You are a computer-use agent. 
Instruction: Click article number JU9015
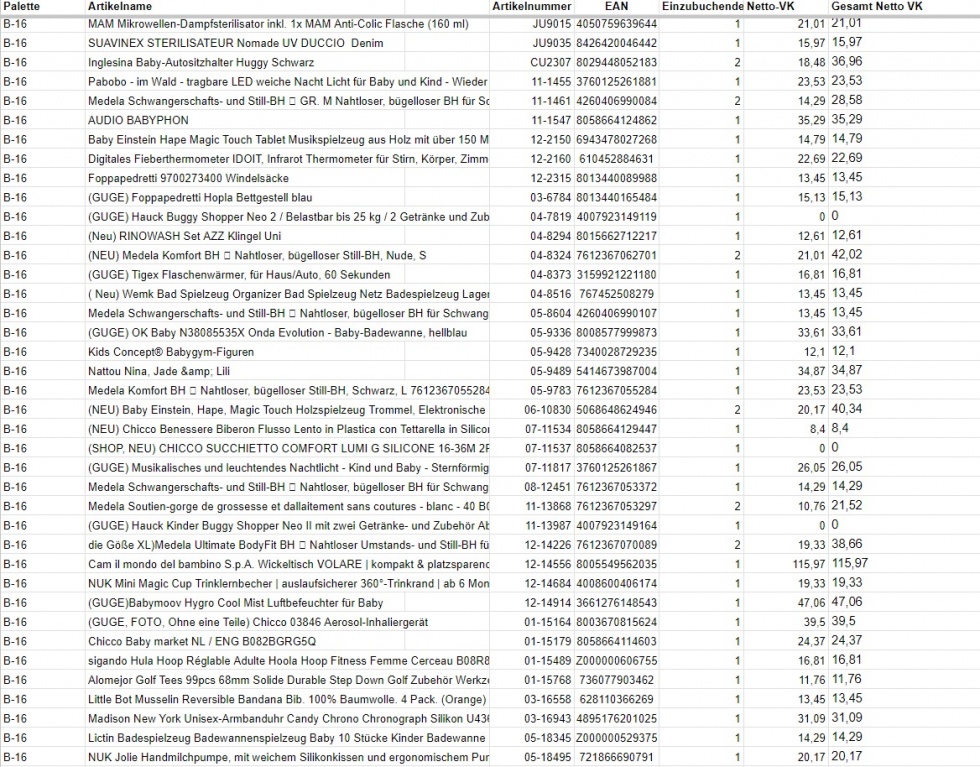551,24
